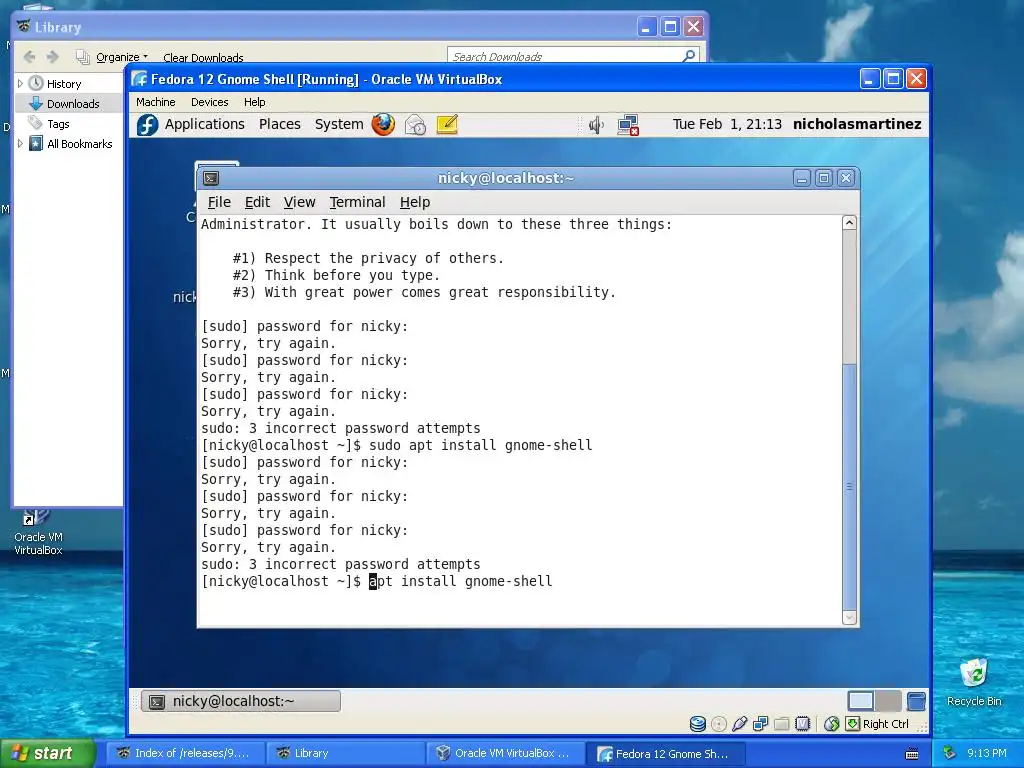Screen dimensions: 1024x768
Task: Click the VirtualBox optical disc status icon
Action: click(x=718, y=724)
